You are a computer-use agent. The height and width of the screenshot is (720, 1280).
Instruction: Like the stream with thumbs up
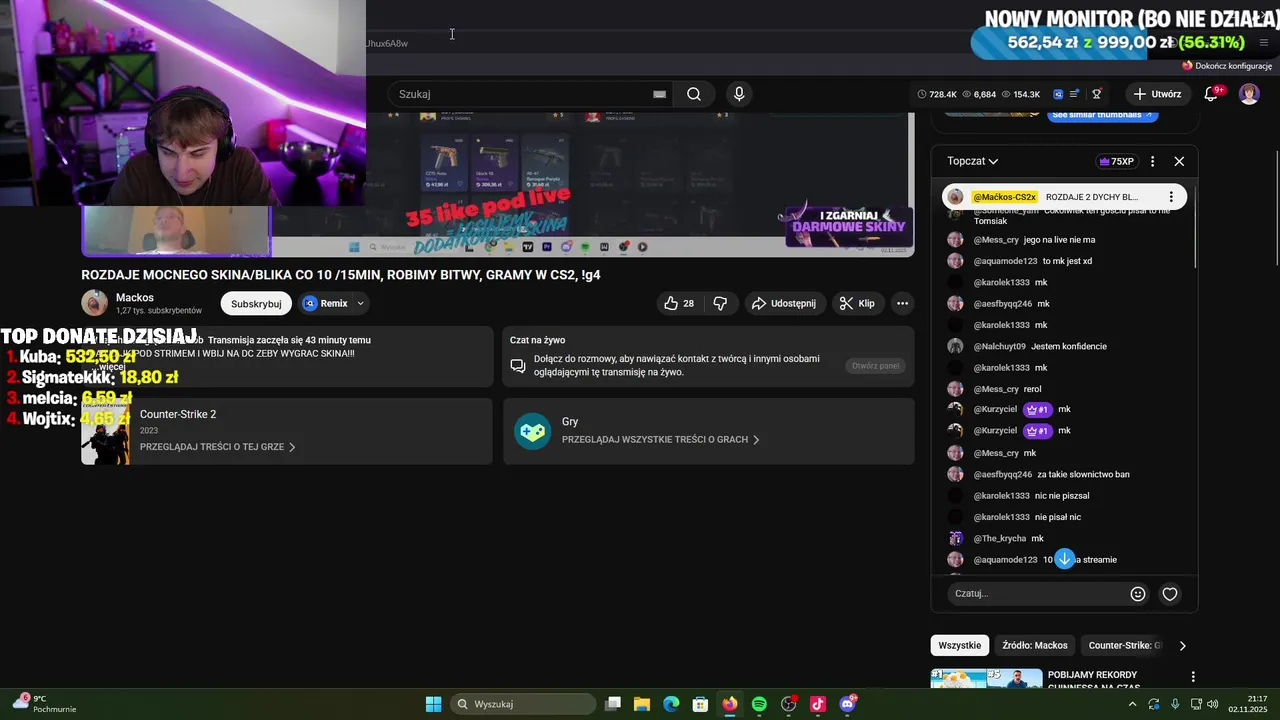point(679,303)
